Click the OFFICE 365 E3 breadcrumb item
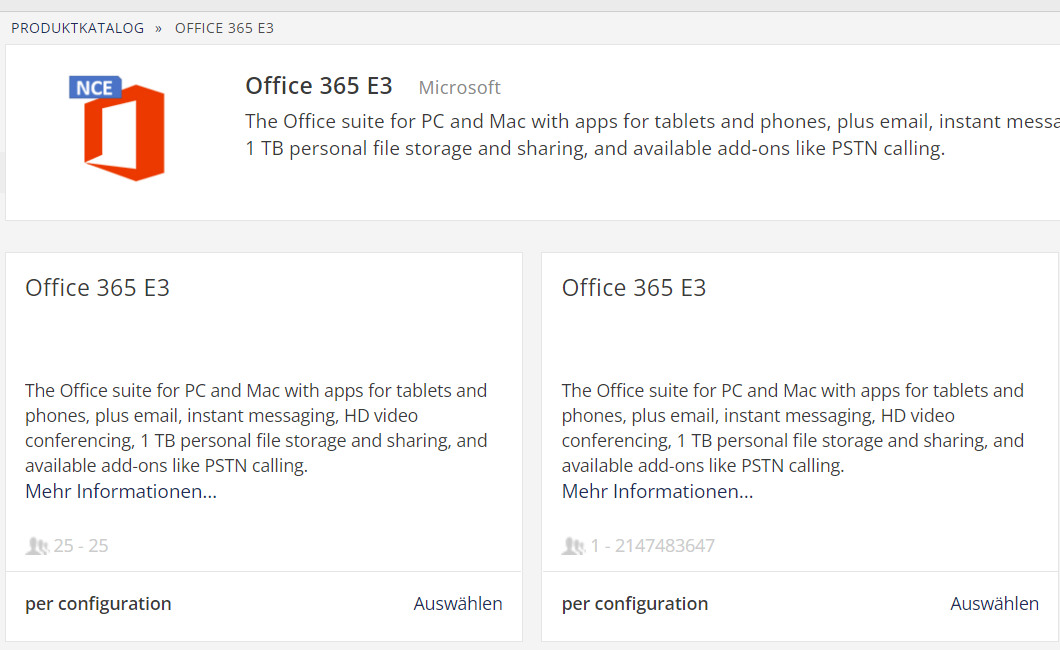 click(224, 28)
